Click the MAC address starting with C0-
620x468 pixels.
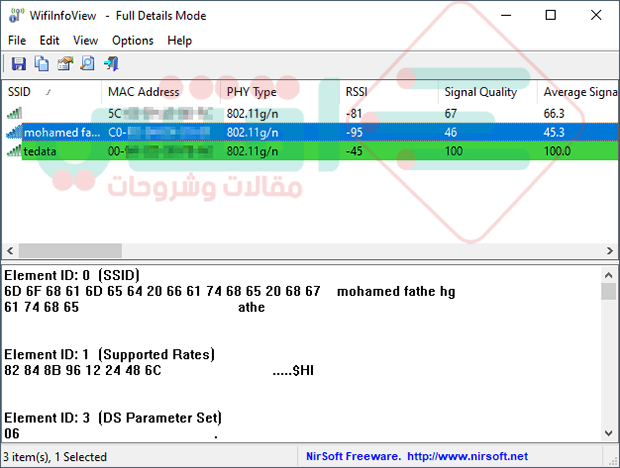click(x=159, y=132)
